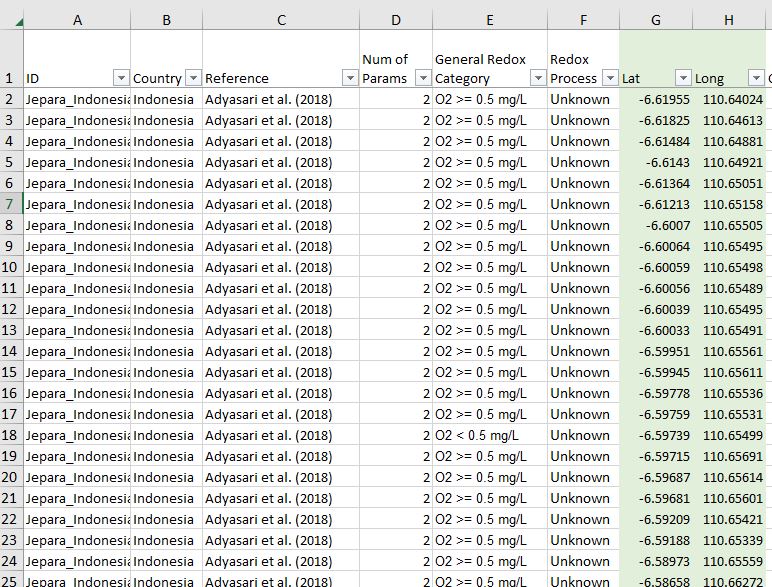Click longitude cell 110.65505

pos(729,226)
